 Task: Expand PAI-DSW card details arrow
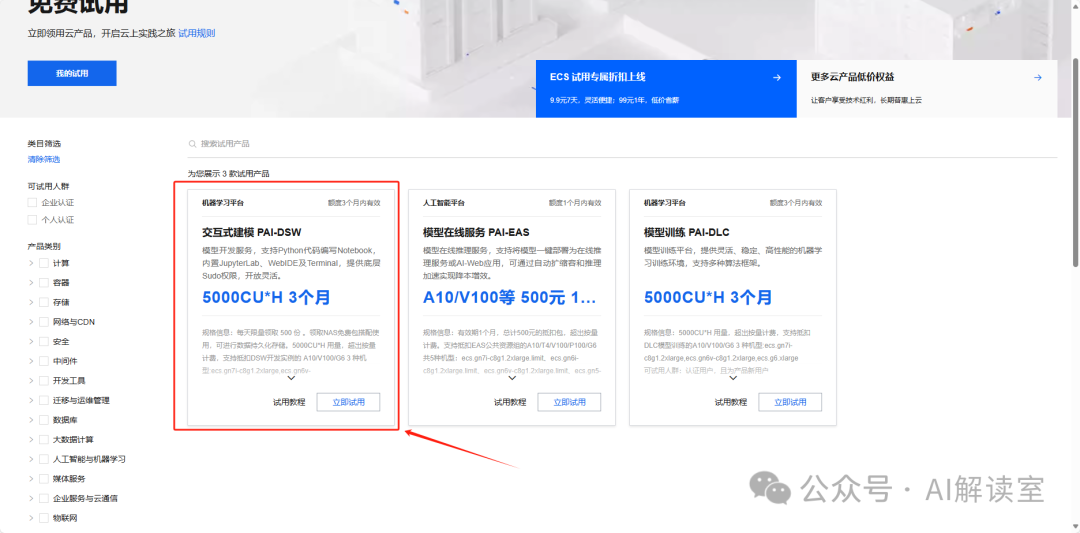click(291, 377)
